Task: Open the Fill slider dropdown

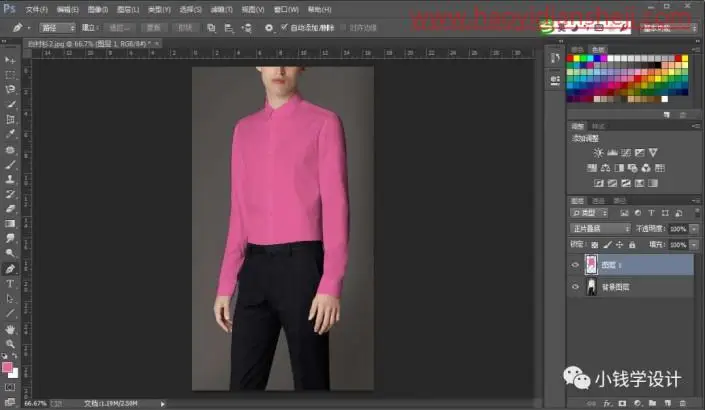Action: pos(694,245)
